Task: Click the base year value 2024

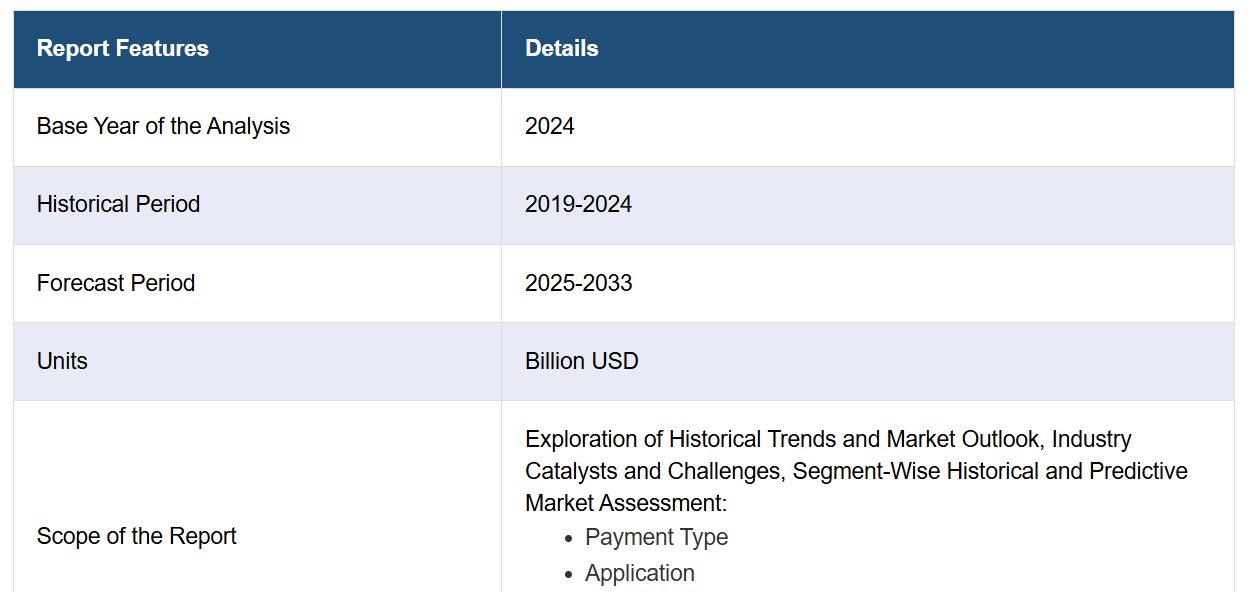Action: [x=549, y=127]
